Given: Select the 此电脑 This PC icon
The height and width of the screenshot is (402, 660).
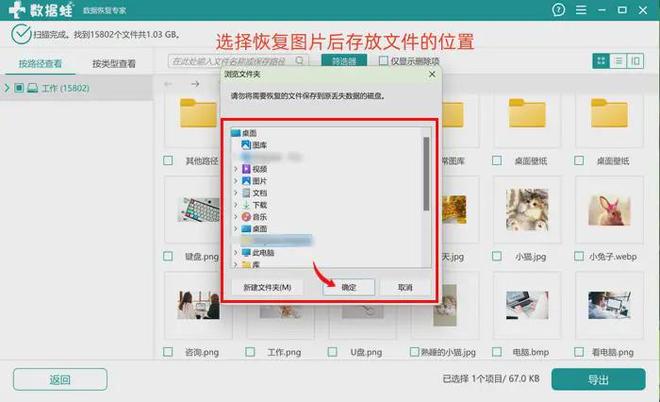Looking at the screenshot, I should pyautogui.click(x=246, y=253).
